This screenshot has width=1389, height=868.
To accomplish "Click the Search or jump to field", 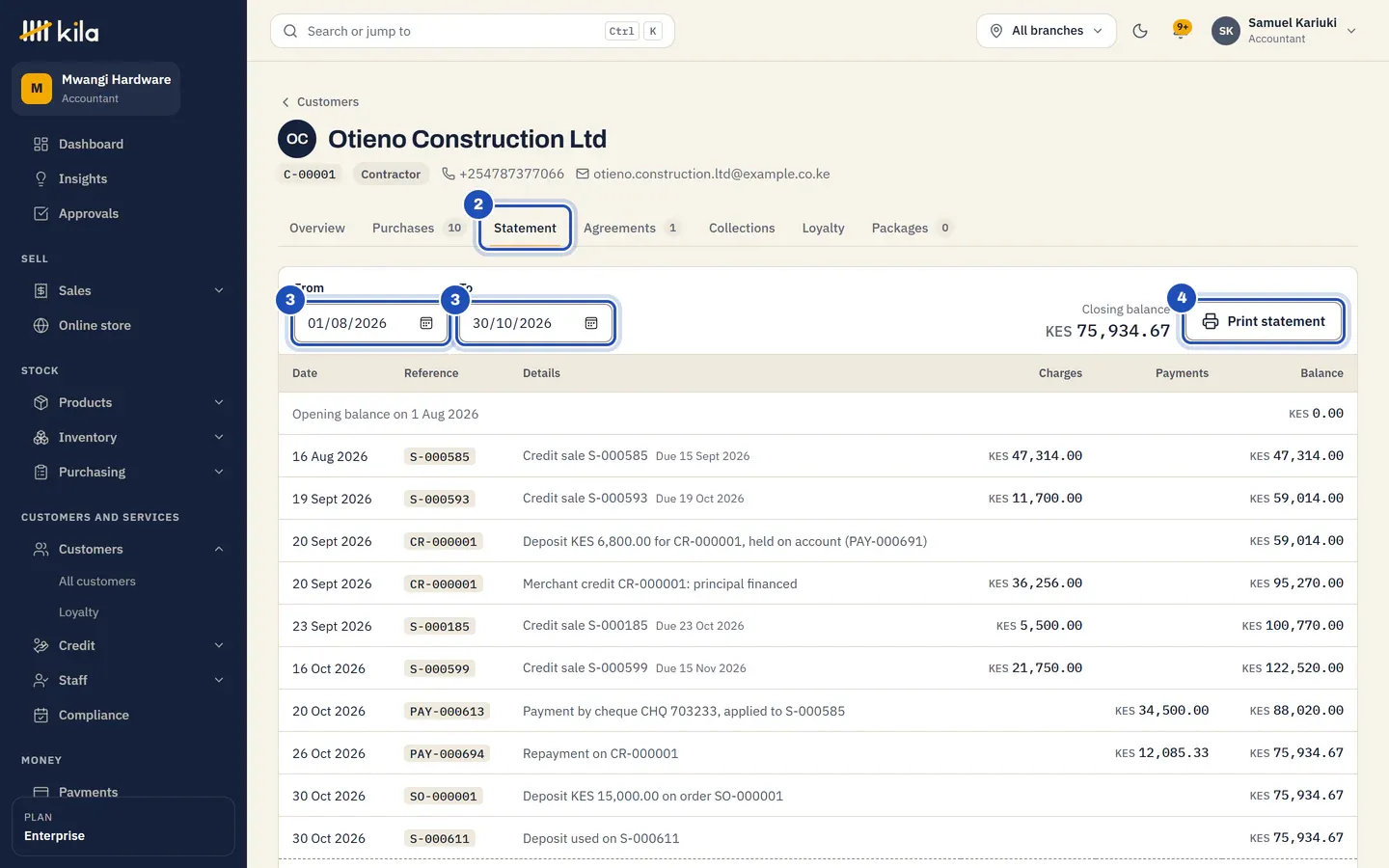I will coord(473,31).
